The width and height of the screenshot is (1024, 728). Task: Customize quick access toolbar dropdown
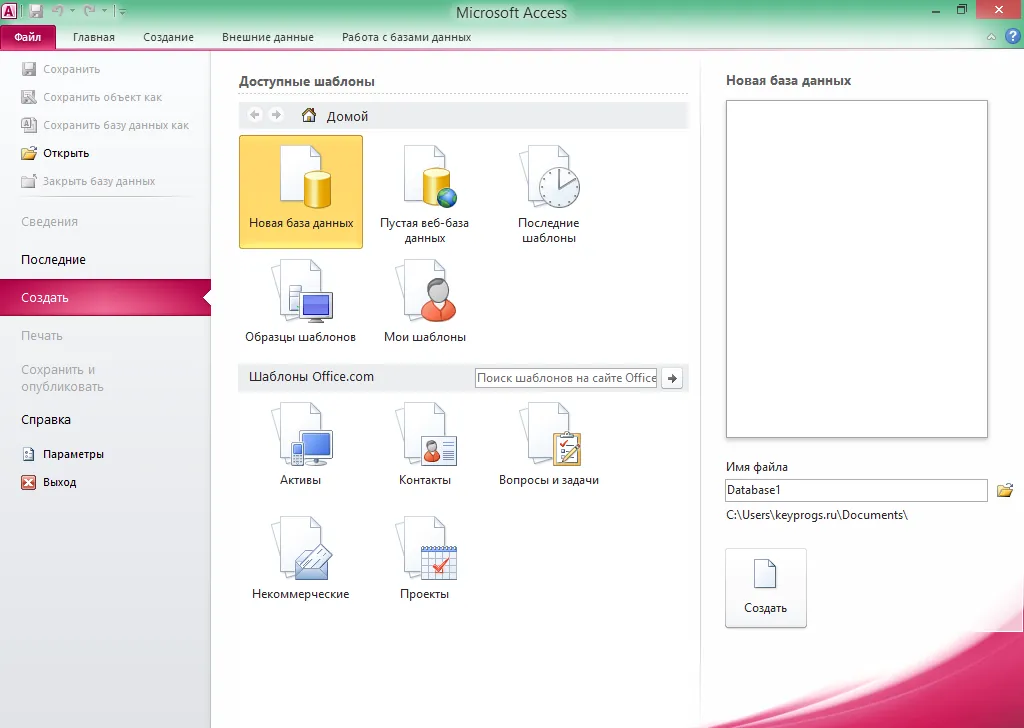coord(122,11)
